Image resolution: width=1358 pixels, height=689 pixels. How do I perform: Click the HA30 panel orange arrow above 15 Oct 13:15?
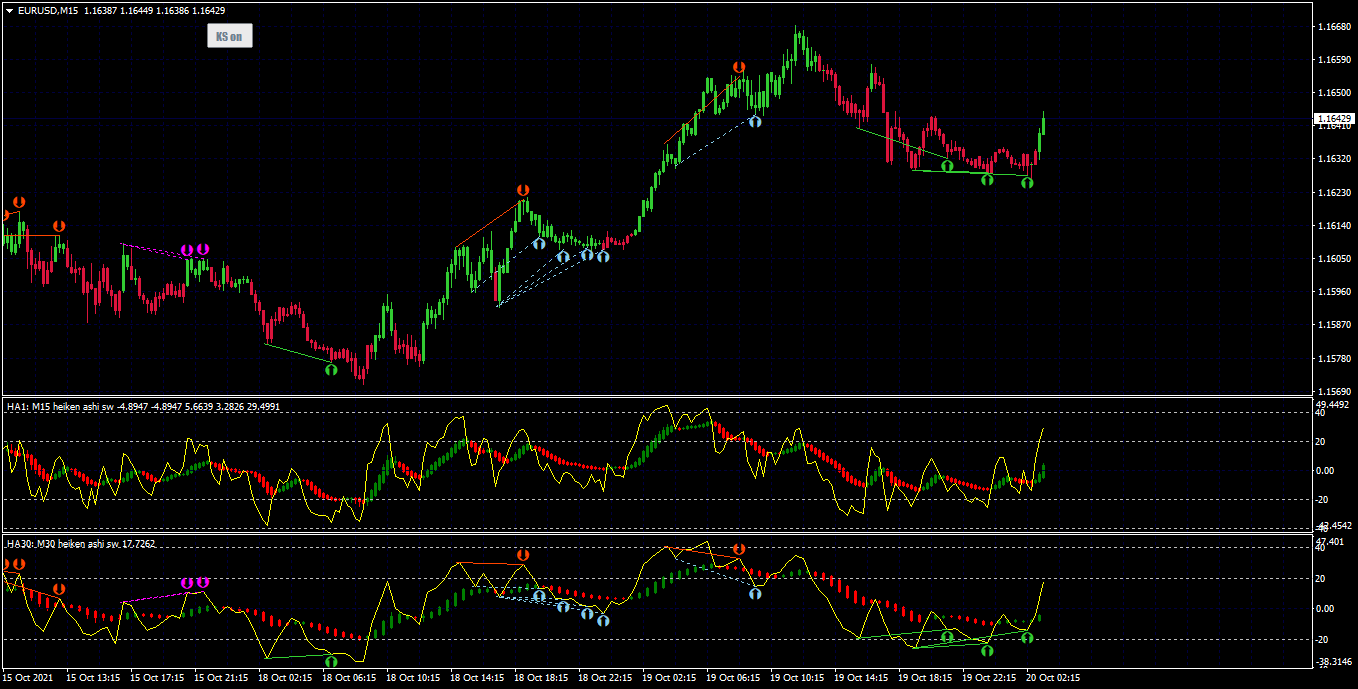point(59,589)
